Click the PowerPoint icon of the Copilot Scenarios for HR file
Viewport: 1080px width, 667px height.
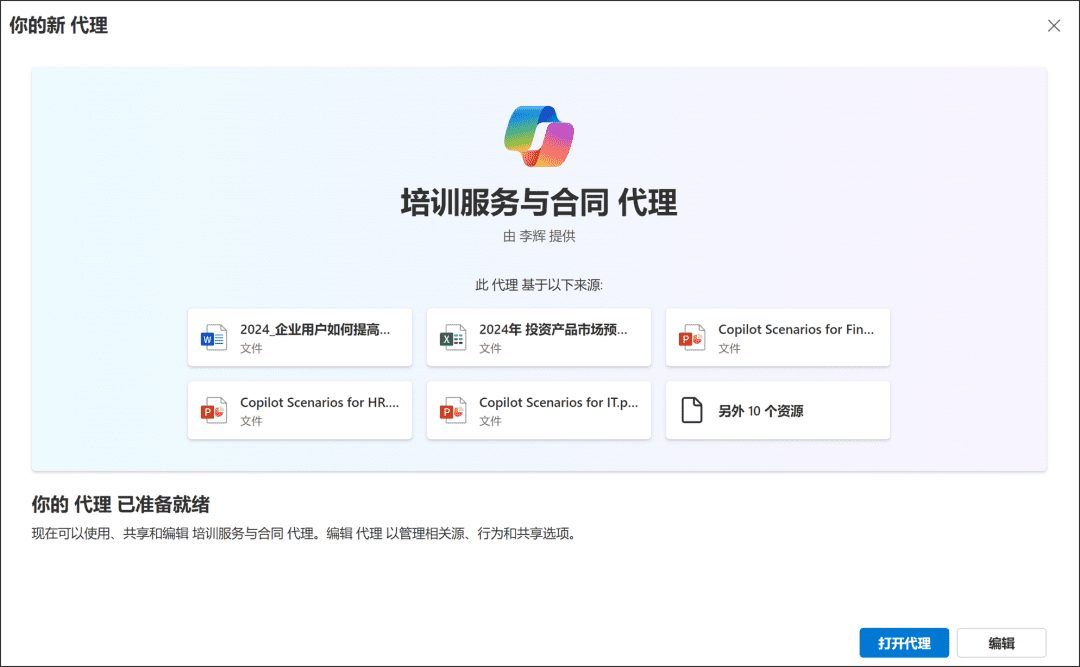point(214,411)
